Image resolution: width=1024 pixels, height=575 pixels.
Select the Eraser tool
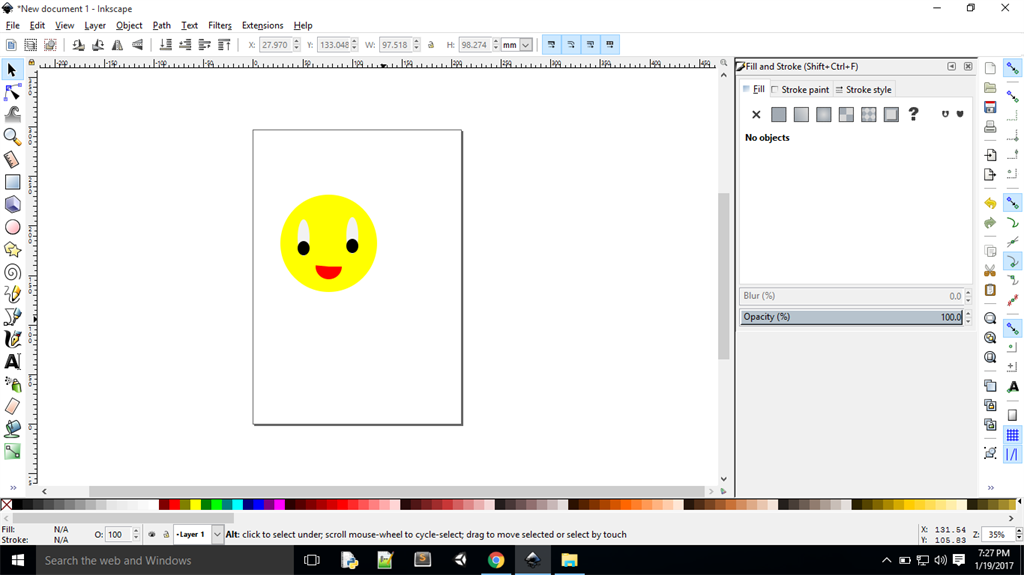click(x=12, y=407)
